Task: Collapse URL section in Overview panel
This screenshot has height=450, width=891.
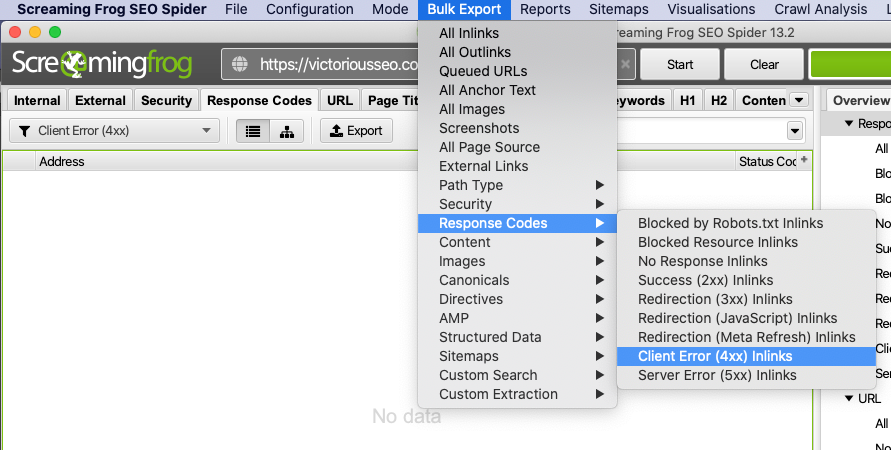Action: pos(849,398)
